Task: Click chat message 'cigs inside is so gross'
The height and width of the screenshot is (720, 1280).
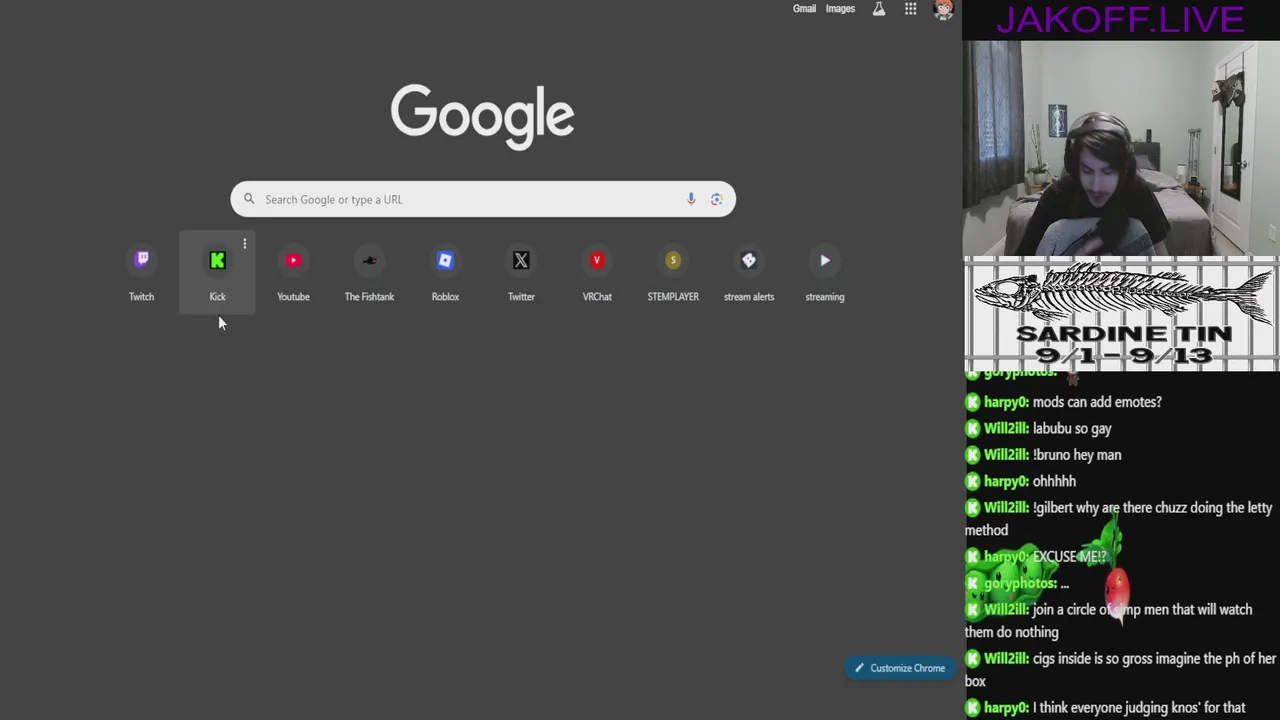Action: pos(1120,670)
